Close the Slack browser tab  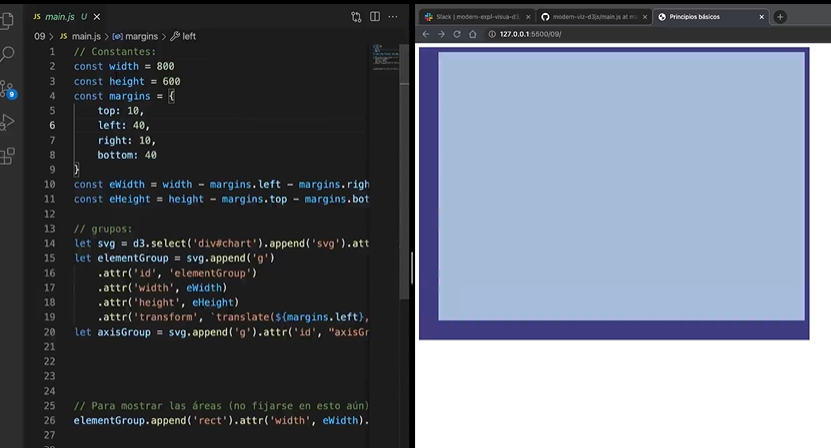[528, 17]
